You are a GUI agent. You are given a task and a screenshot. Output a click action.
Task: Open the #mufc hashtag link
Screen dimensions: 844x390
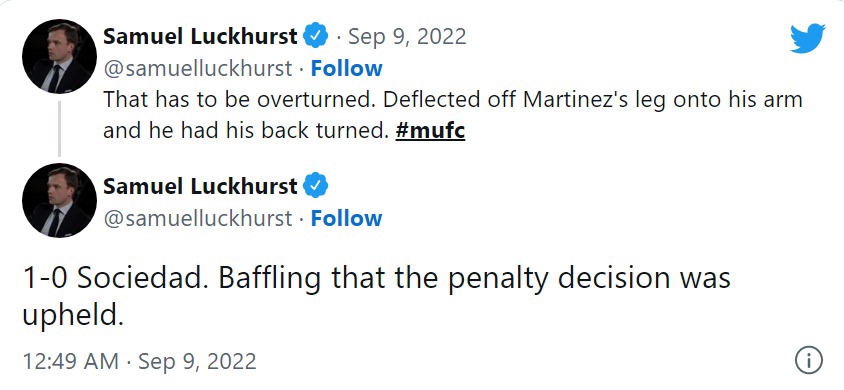coord(430,131)
